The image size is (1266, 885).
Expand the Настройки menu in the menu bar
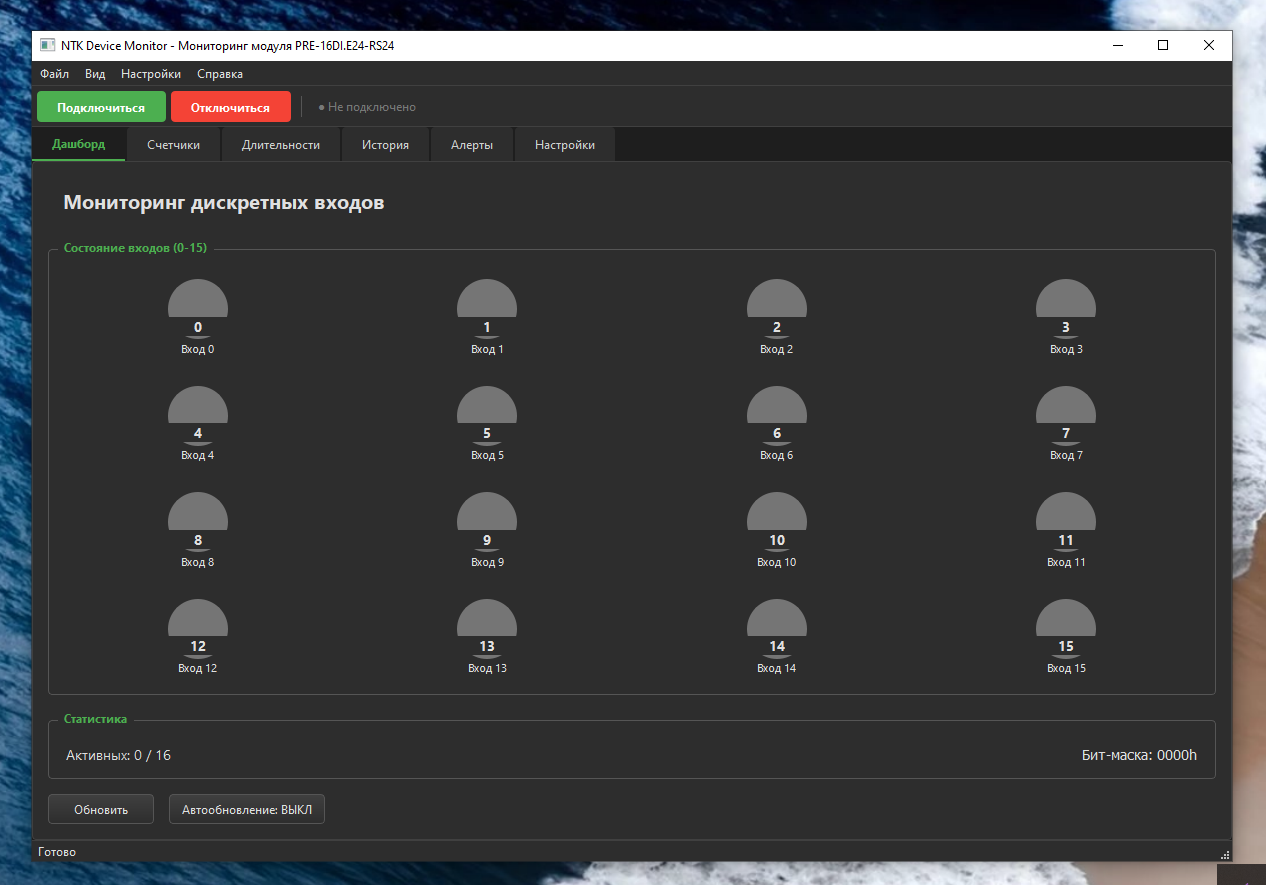click(x=151, y=74)
